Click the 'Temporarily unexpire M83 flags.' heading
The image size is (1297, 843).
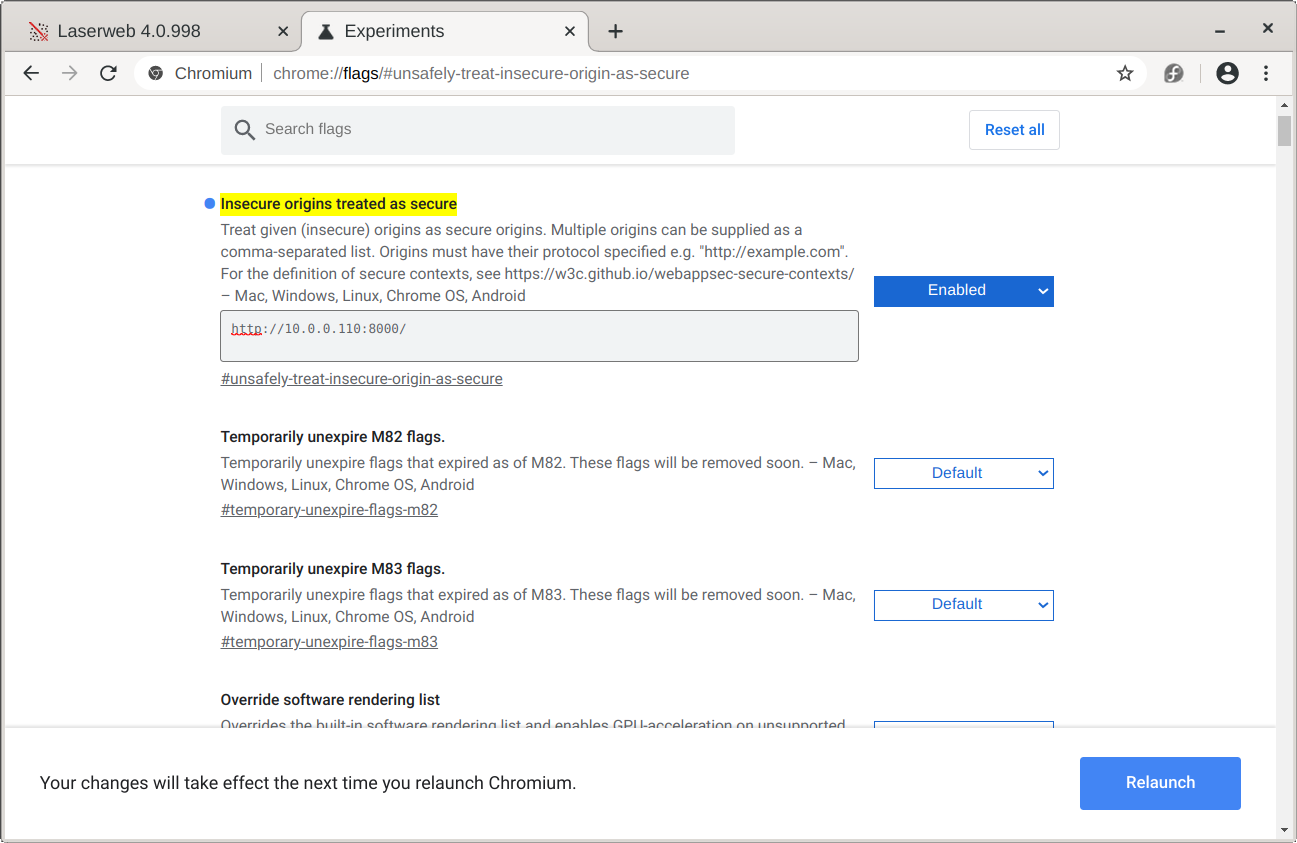point(332,569)
